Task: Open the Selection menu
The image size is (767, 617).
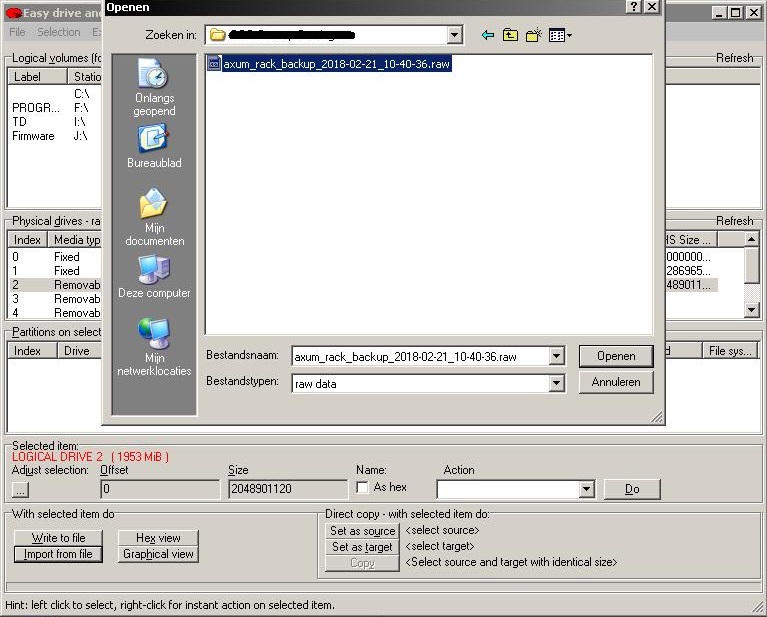Action: pyautogui.click(x=58, y=32)
